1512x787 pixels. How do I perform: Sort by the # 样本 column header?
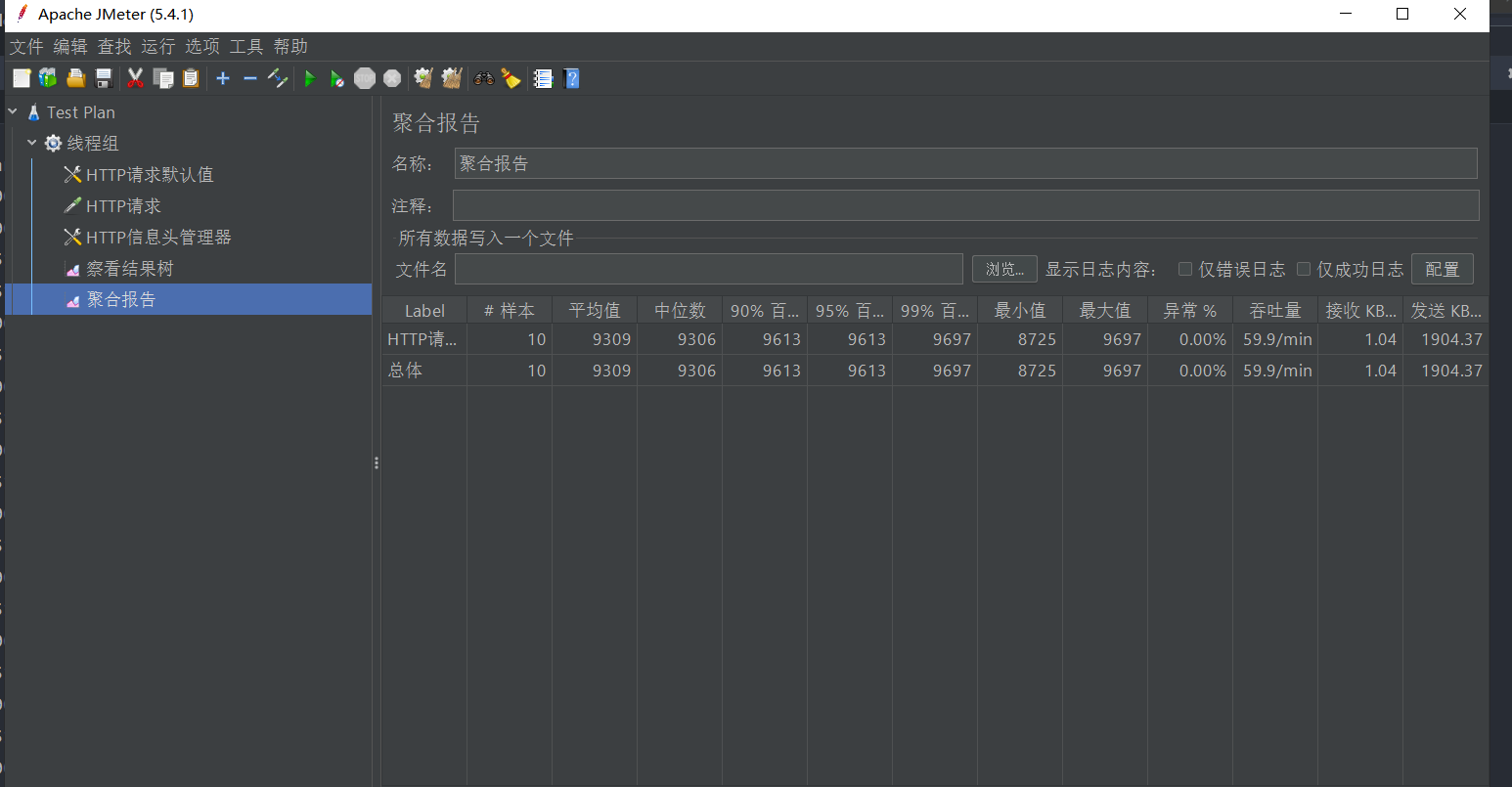point(510,310)
